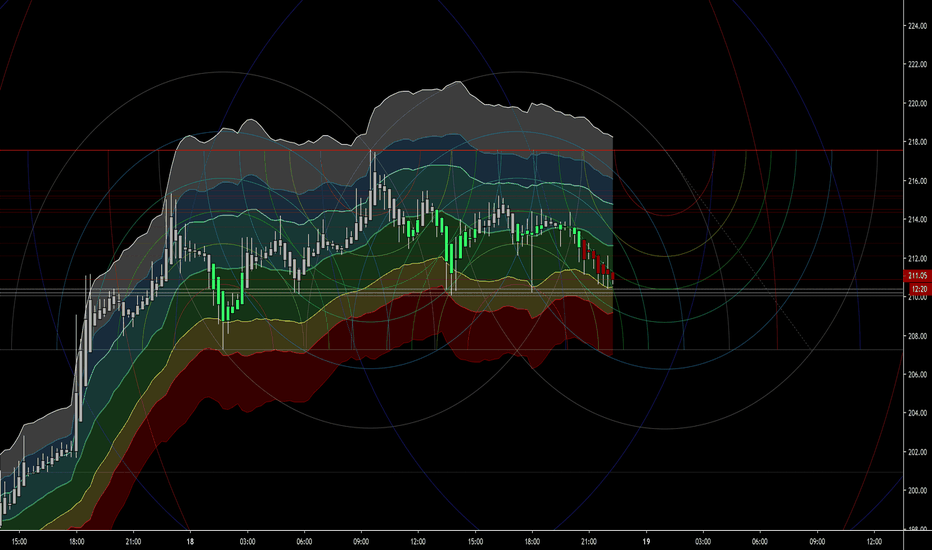Select the 03:00 time label of day 19
The height and width of the screenshot is (550, 932).
point(703,542)
